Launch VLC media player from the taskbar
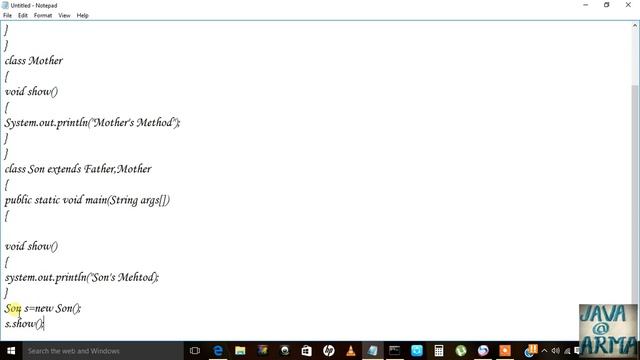The image size is (640, 360). 351,351
